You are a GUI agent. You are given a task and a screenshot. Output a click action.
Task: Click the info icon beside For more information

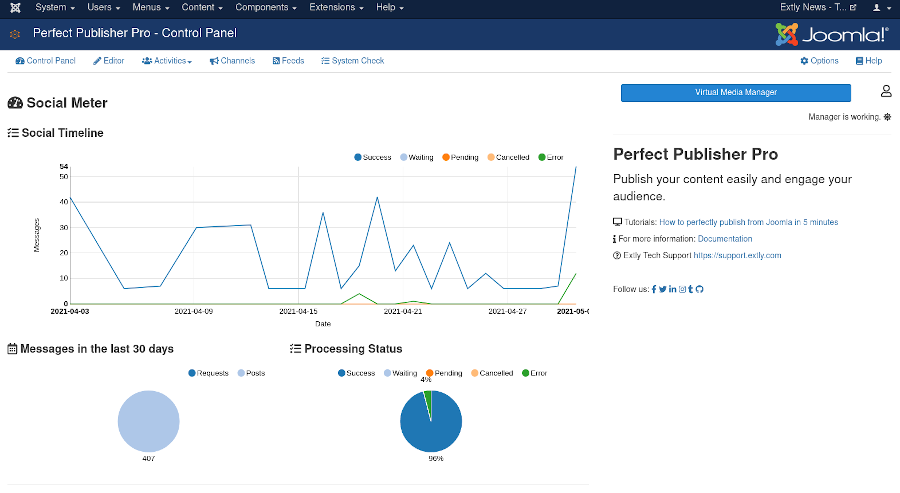[614, 239]
